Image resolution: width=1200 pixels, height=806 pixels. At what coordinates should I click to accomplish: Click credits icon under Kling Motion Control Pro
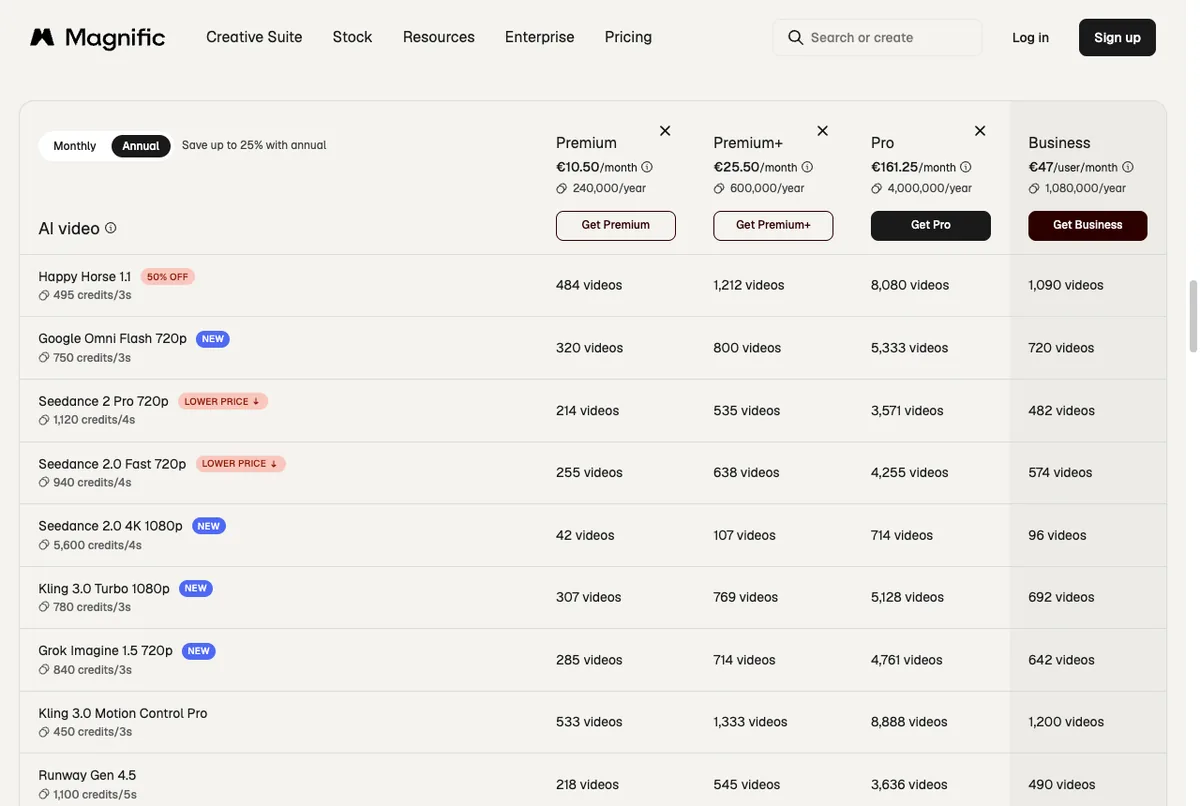pos(44,732)
